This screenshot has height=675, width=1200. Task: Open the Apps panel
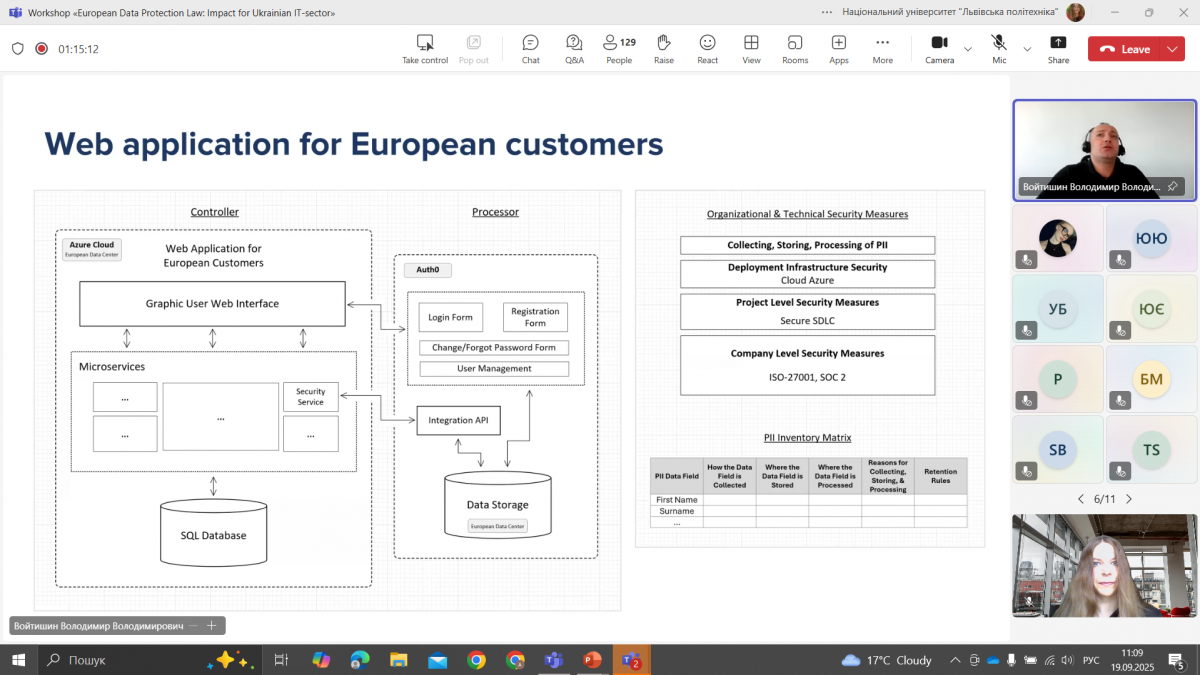(838, 49)
